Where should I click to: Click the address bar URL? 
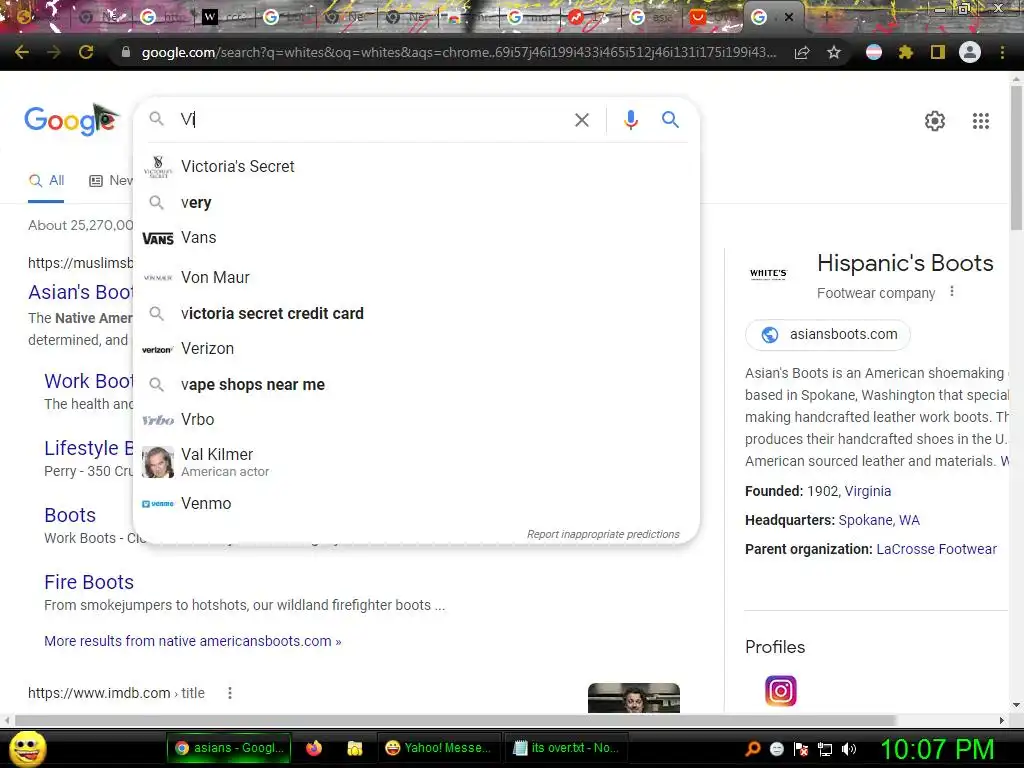click(x=459, y=52)
